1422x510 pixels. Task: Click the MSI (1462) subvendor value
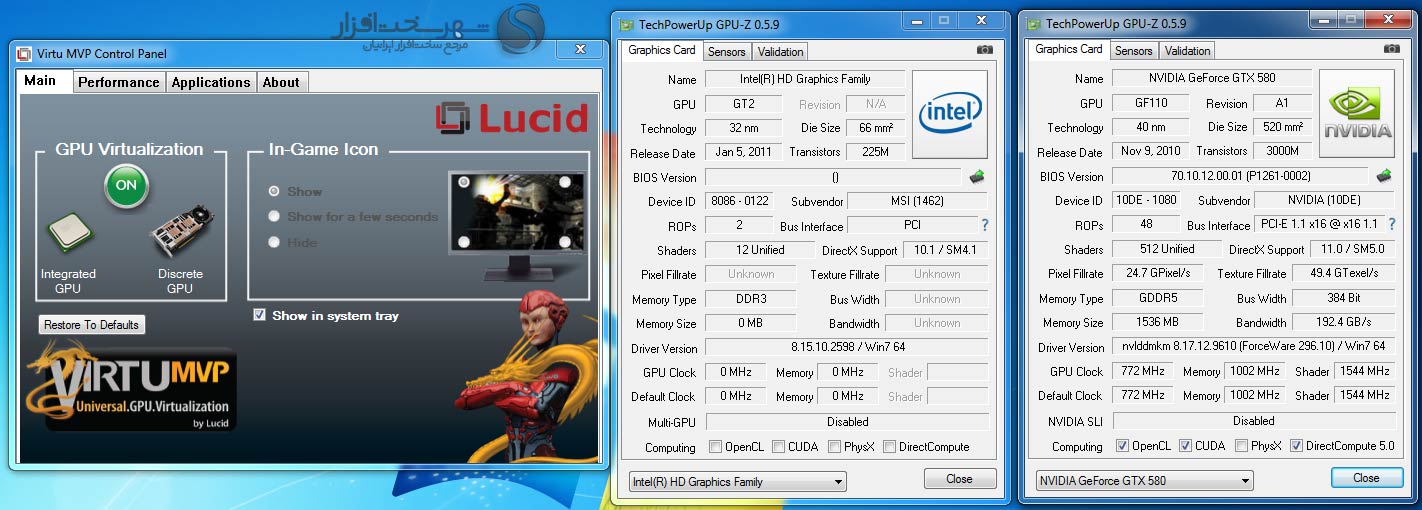(x=916, y=201)
